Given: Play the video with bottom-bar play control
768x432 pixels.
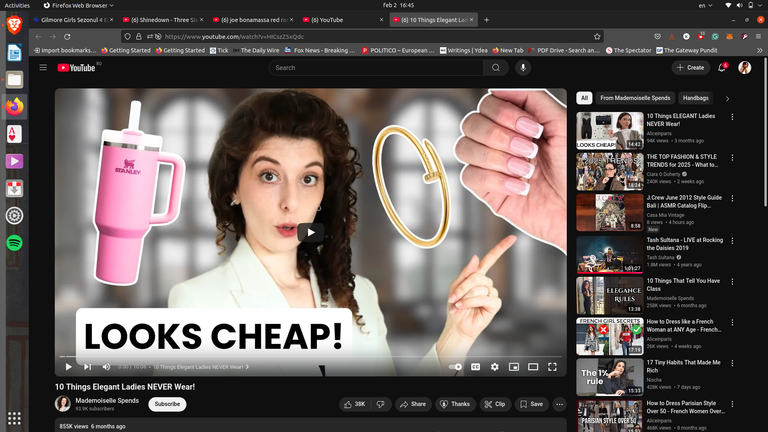Looking at the screenshot, I should (x=69, y=367).
